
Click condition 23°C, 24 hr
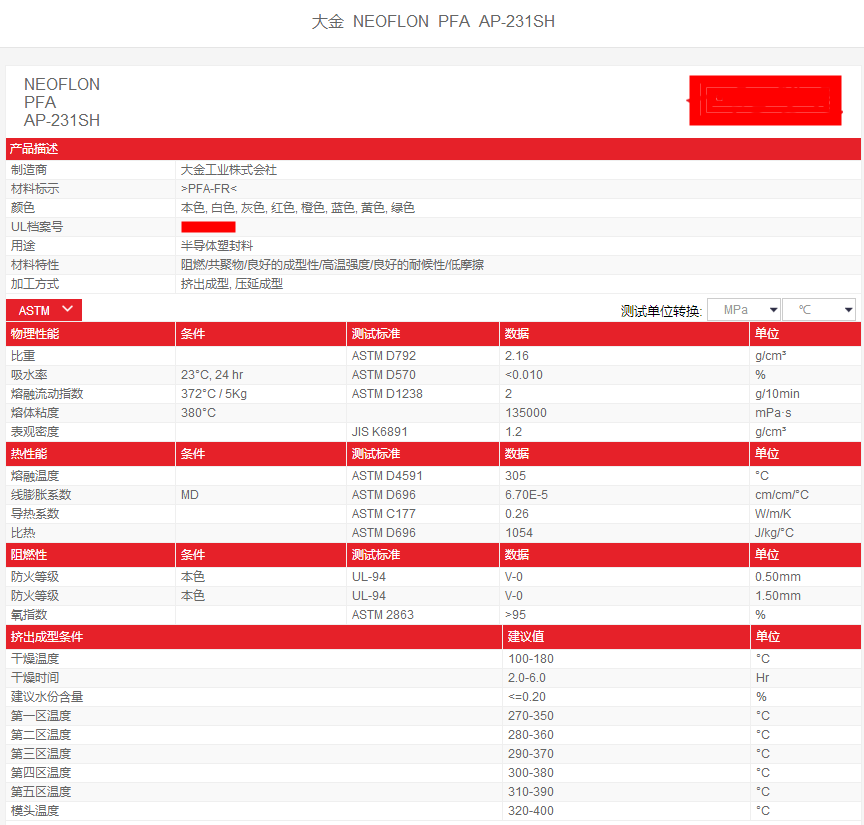pyautogui.click(x=212, y=375)
